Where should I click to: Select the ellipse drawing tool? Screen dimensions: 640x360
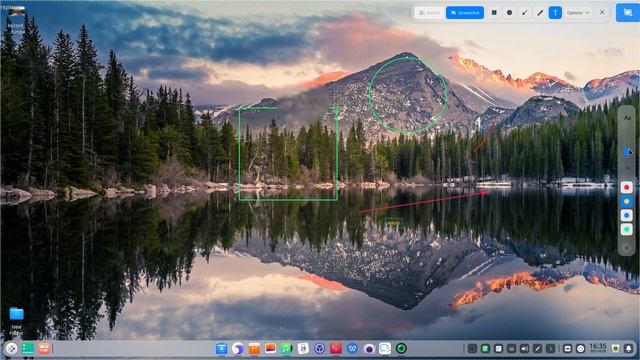coord(509,13)
